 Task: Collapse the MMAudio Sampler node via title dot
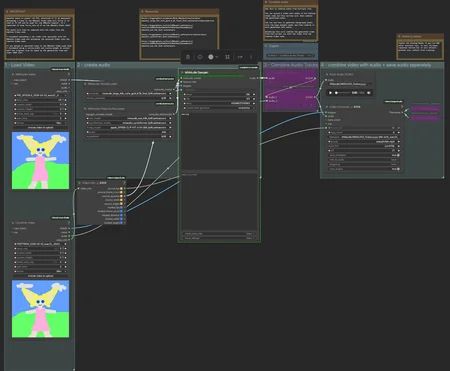click(182, 72)
